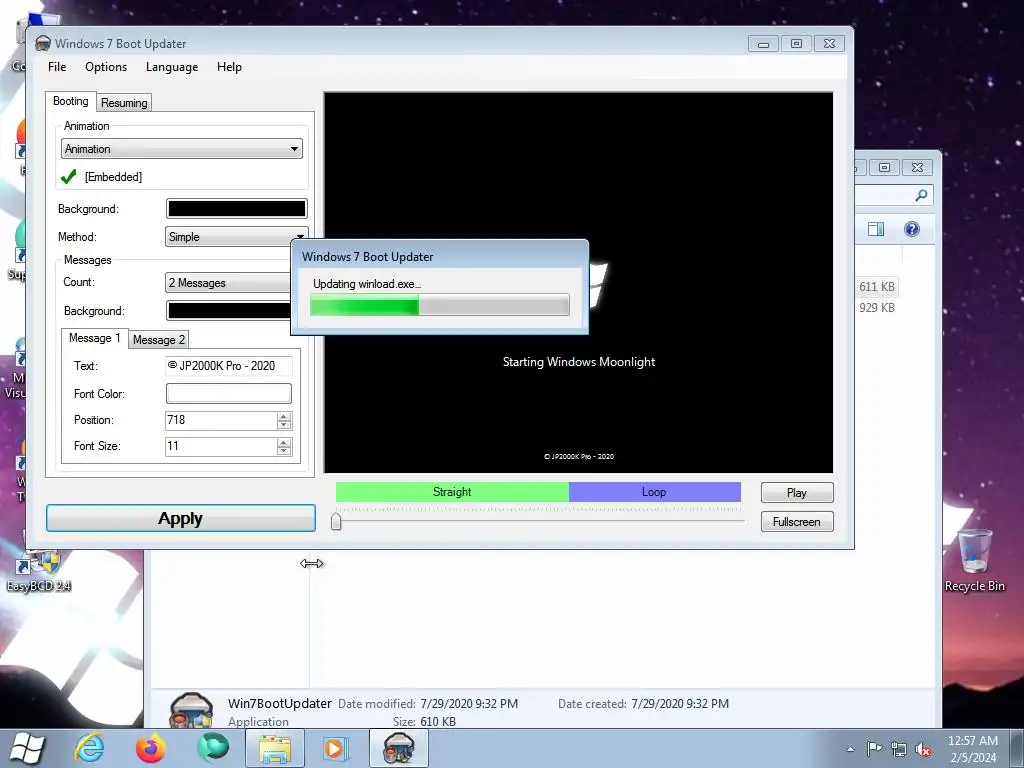Open the Windows Start menu
The height and width of the screenshot is (768, 1024).
tap(27, 748)
